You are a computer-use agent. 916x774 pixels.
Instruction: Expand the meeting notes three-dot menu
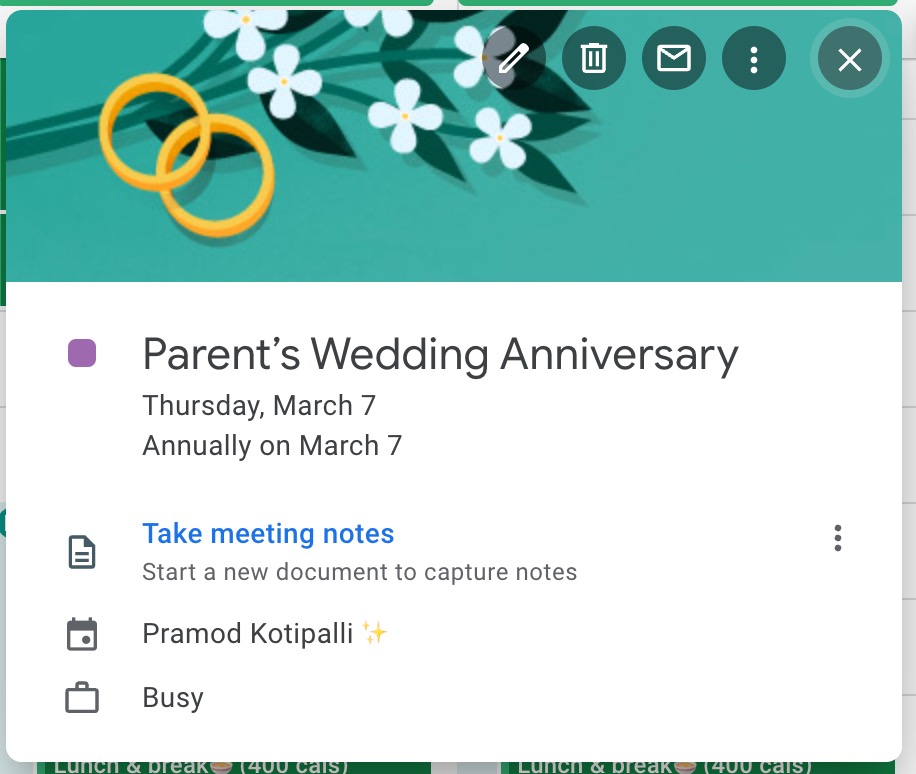coord(838,538)
